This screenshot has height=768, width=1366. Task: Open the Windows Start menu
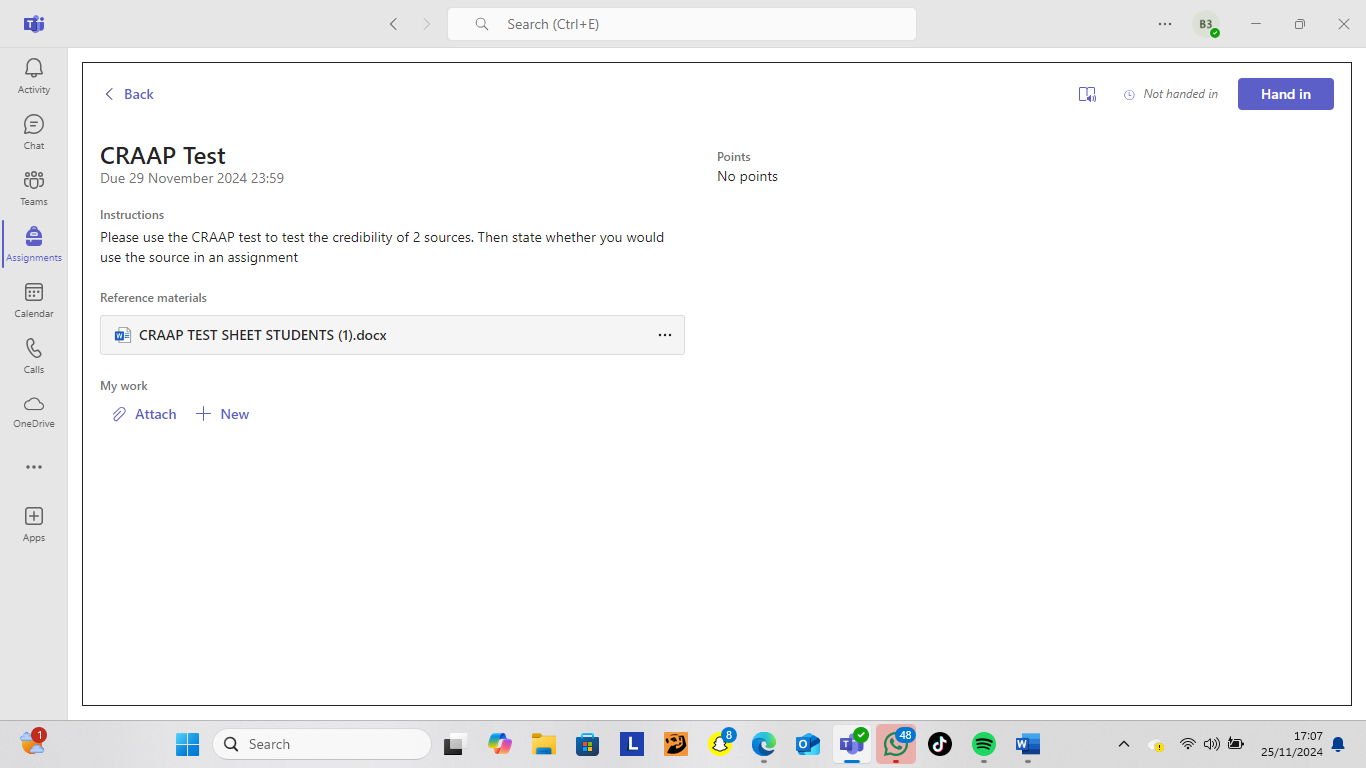[187, 744]
